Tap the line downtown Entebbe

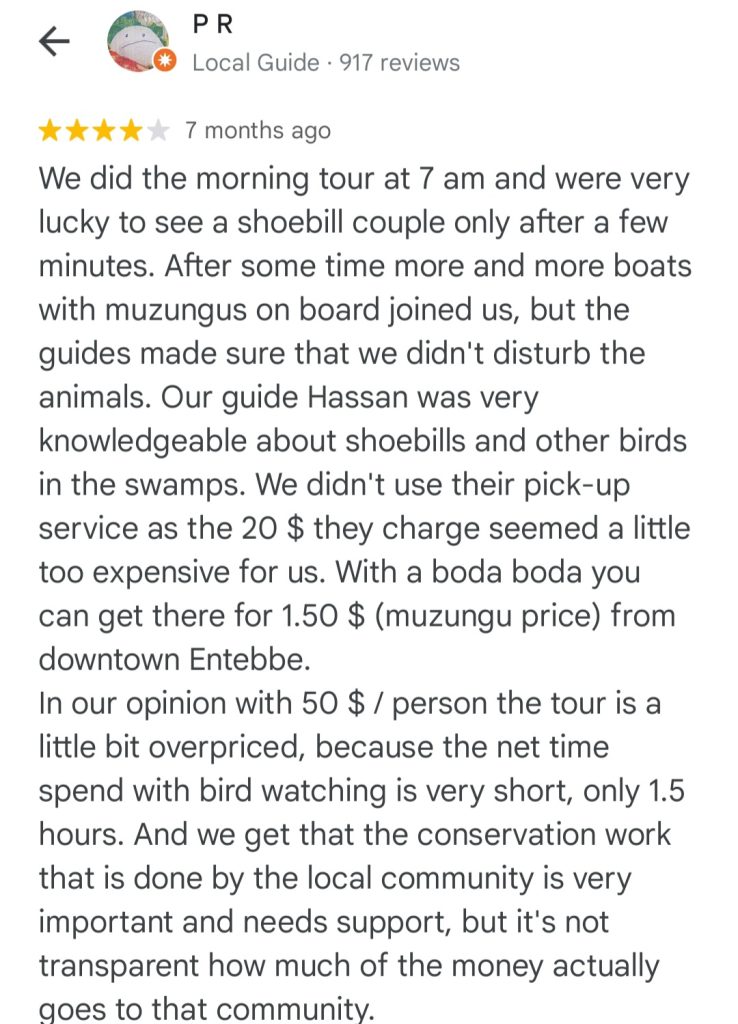[x=174, y=660]
